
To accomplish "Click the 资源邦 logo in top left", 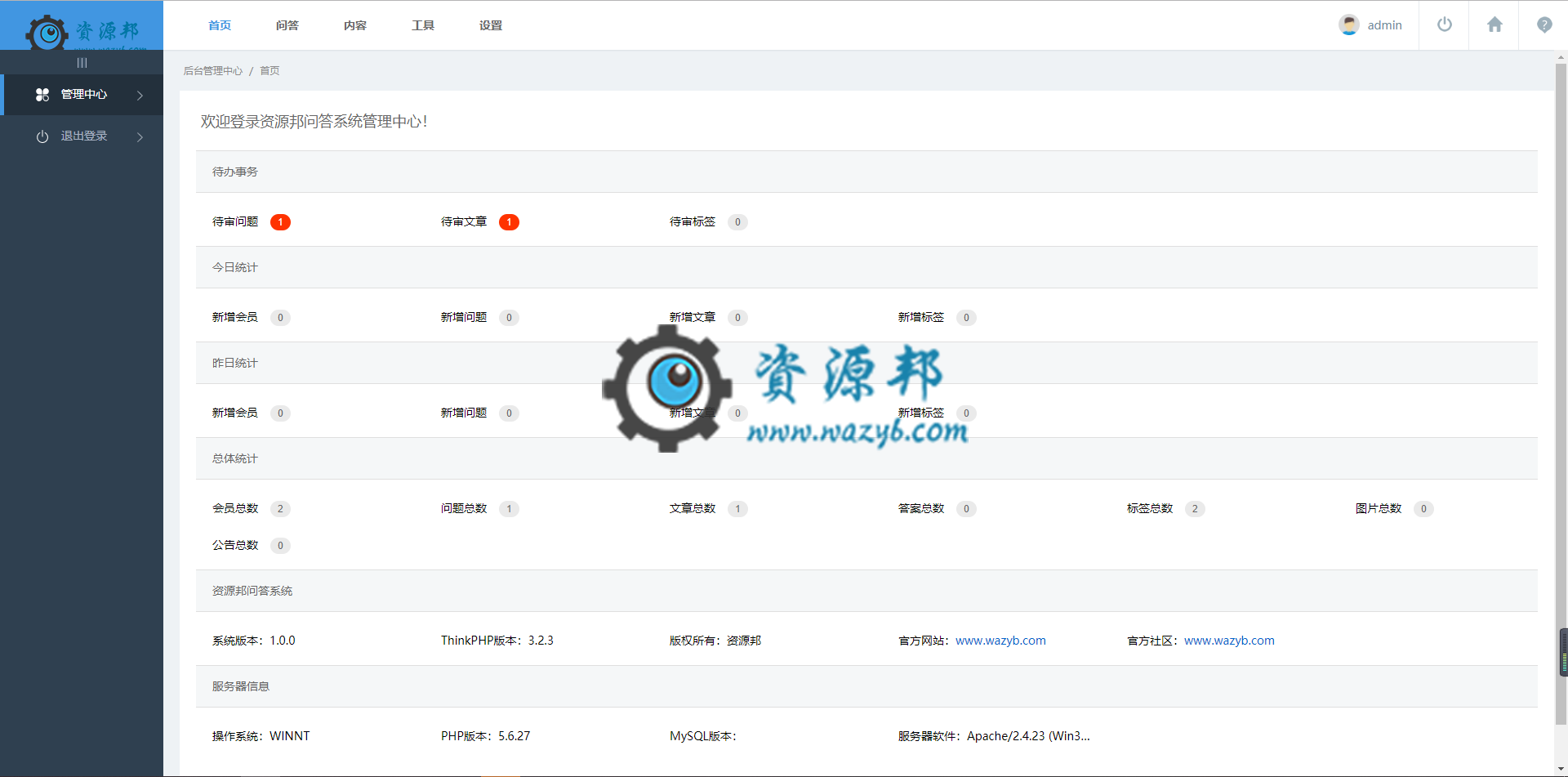I will (82, 31).
